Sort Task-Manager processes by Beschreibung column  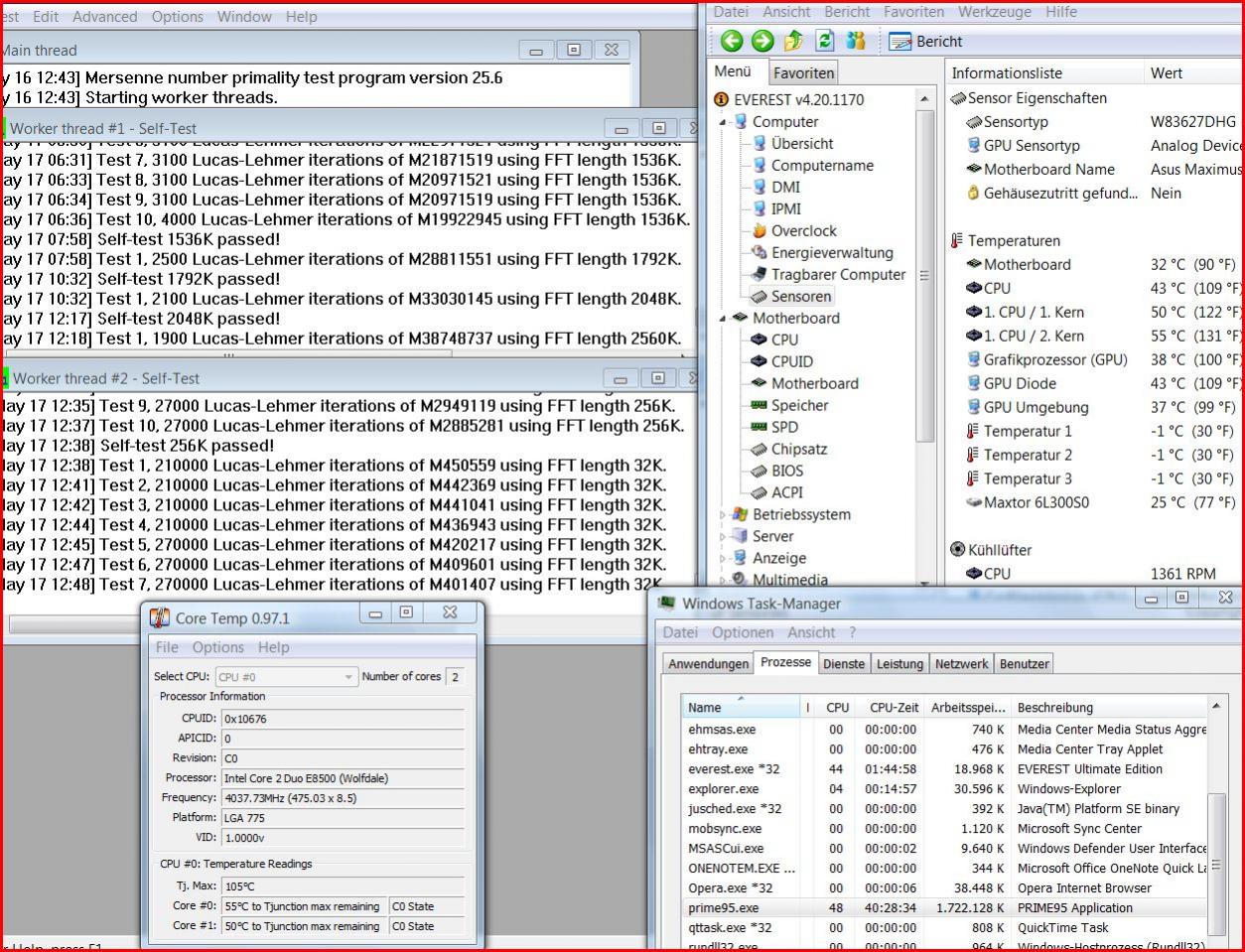(1109, 708)
